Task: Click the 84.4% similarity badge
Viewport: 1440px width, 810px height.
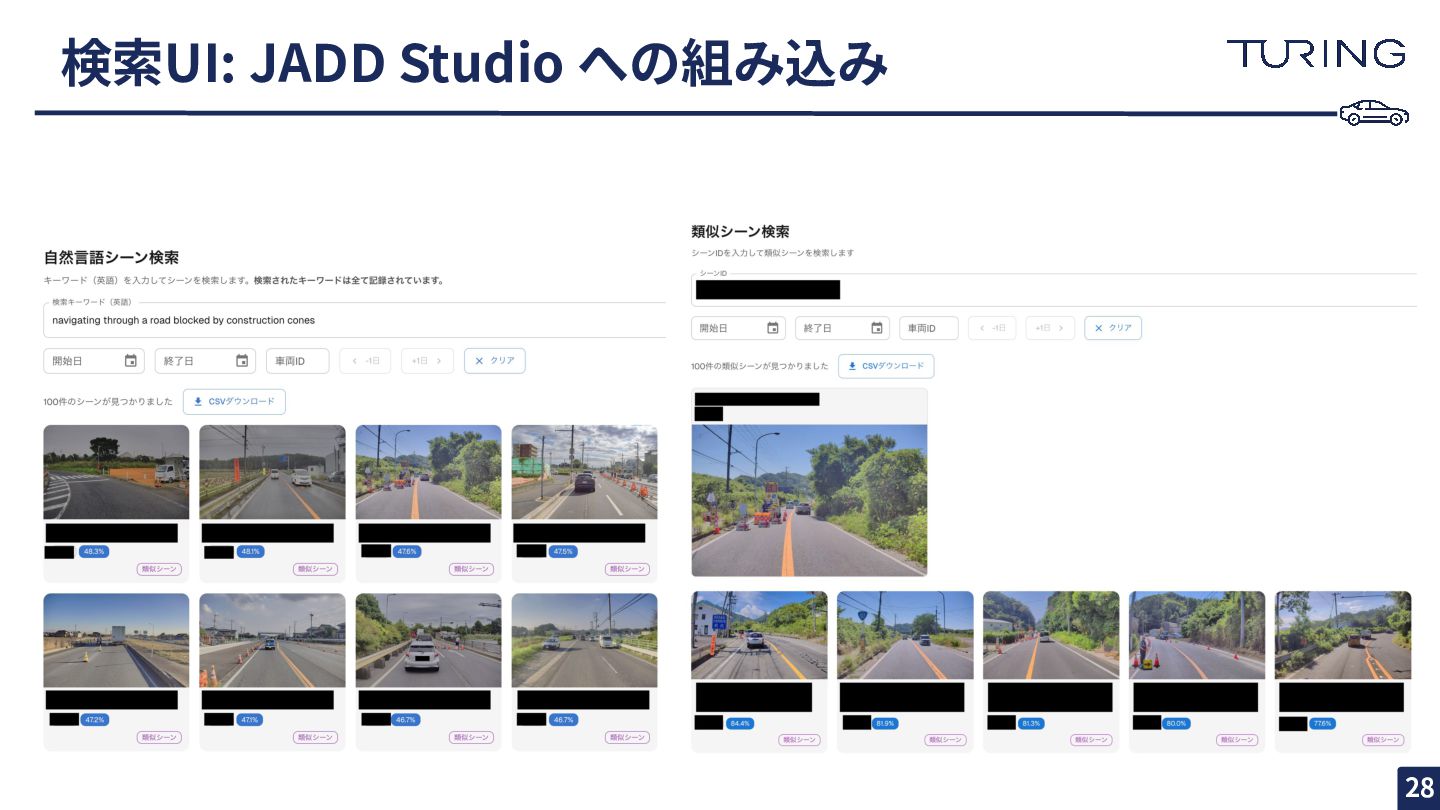Action: click(x=740, y=723)
